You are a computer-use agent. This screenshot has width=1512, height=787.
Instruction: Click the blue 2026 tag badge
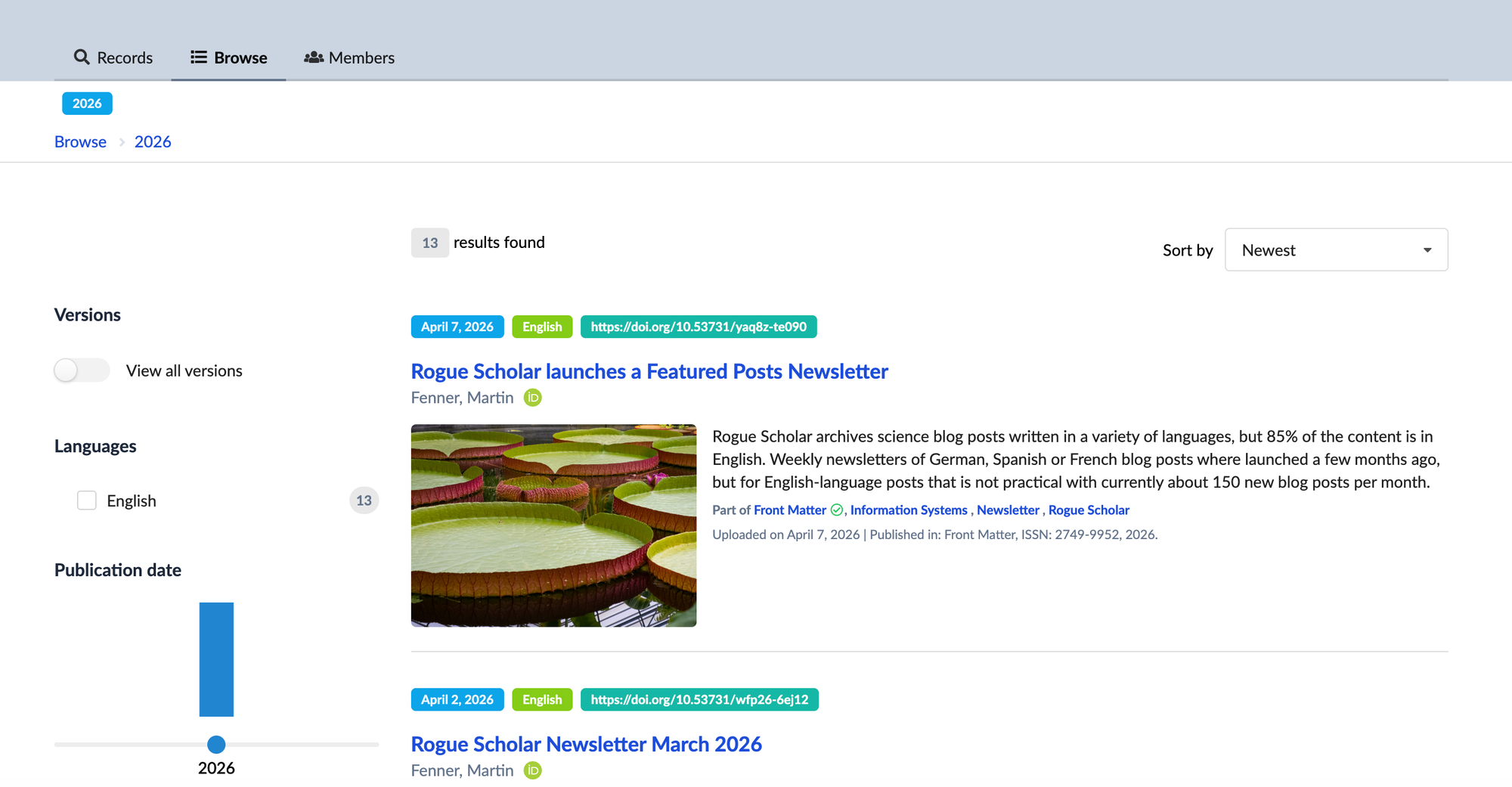[x=87, y=104]
